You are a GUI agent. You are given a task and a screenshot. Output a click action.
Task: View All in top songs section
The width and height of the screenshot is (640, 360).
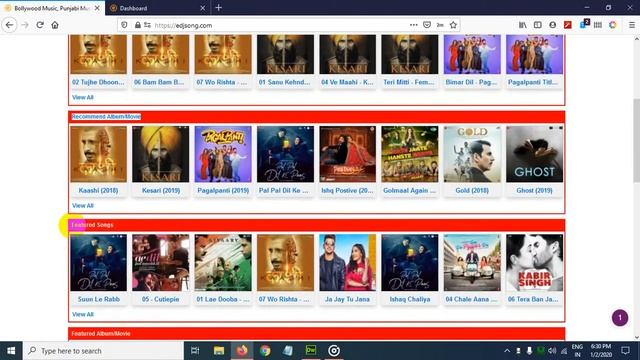click(82, 97)
